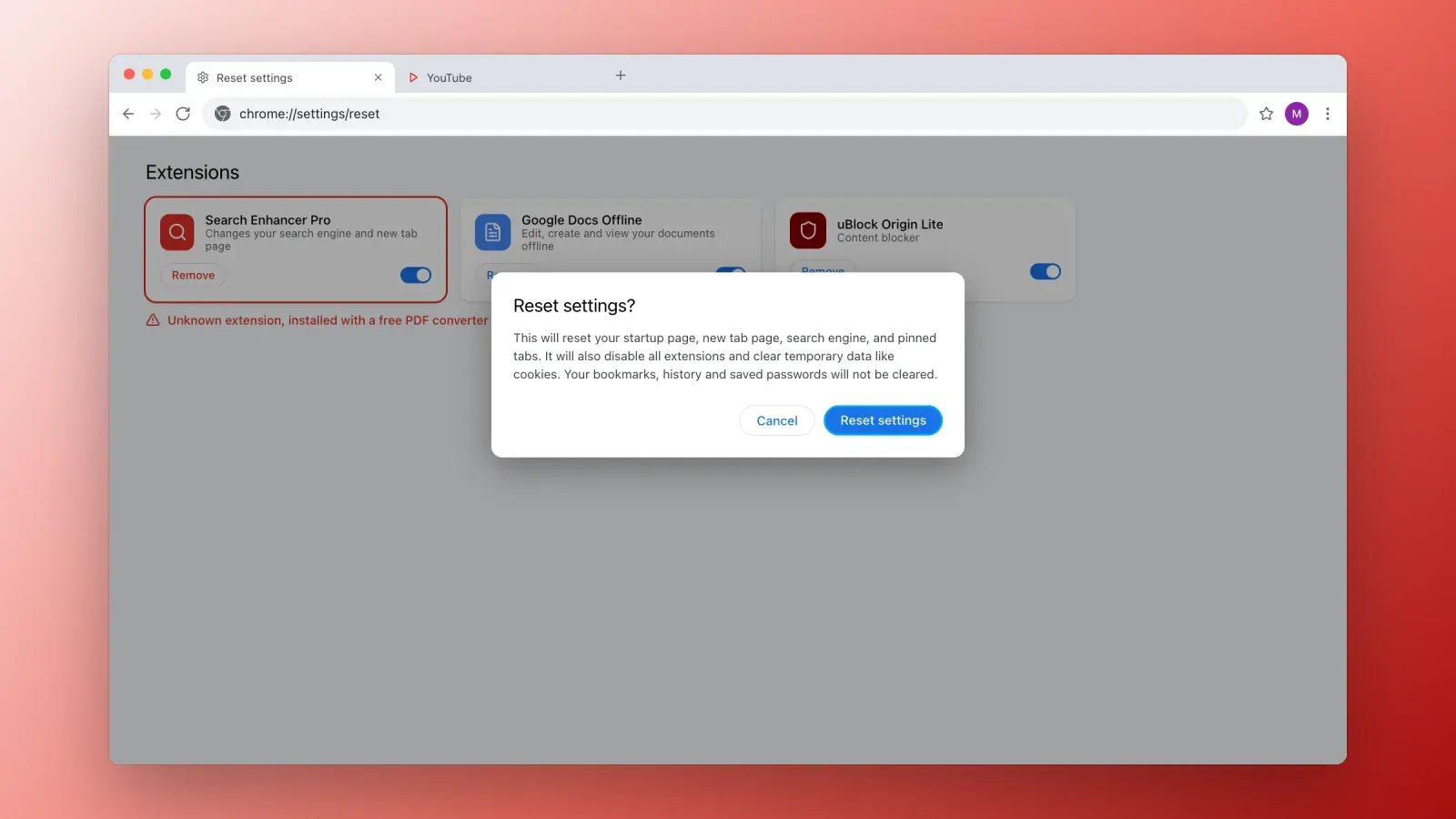Click the "Unknown extension" warning text
The image size is (1456, 819).
click(328, 320)
